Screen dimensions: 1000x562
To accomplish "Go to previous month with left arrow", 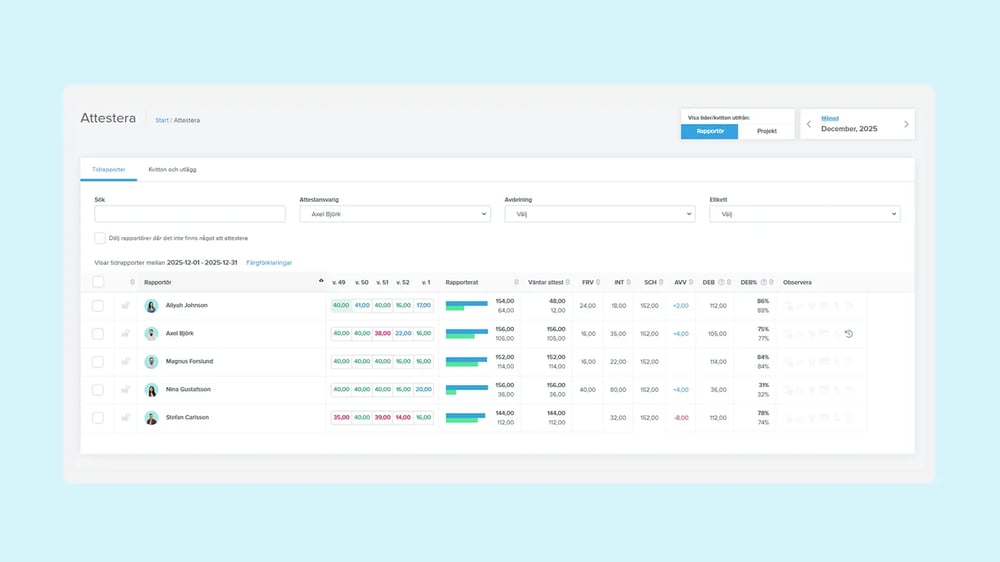I will [809, 125].
